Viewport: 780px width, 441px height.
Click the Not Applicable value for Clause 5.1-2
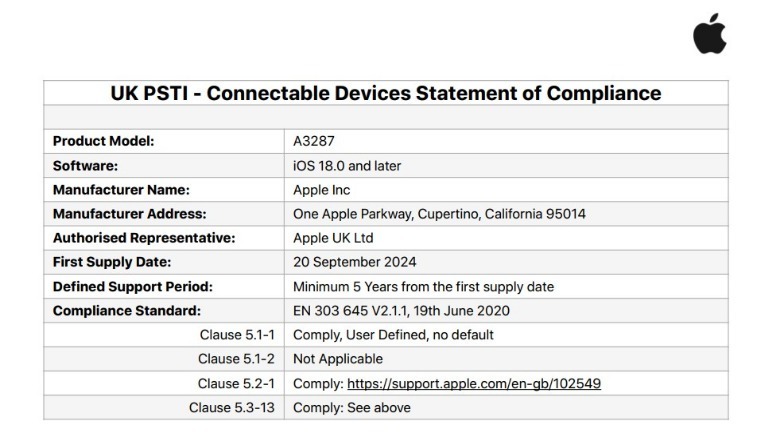[x=338, y=359]
